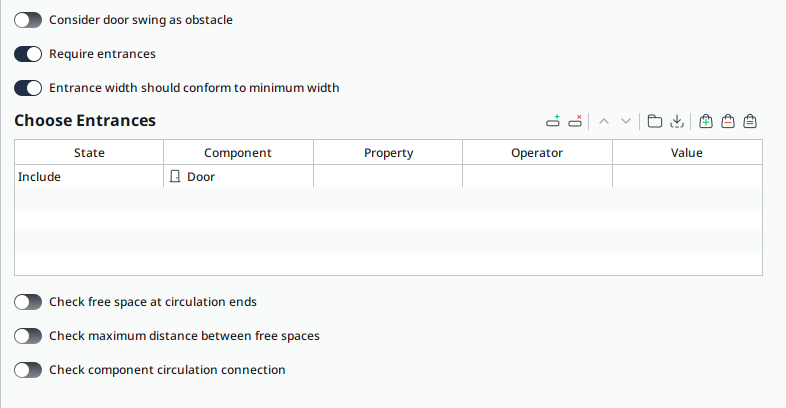Viewport: 786px width, 408px height.
Task: Disable the Require entrances toggle
Action: pyautogui.click(x=28, y=54)
